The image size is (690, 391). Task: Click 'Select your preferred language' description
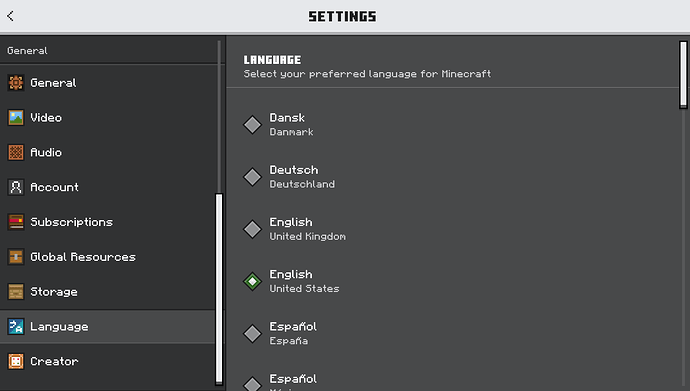[x=367, y=74]
